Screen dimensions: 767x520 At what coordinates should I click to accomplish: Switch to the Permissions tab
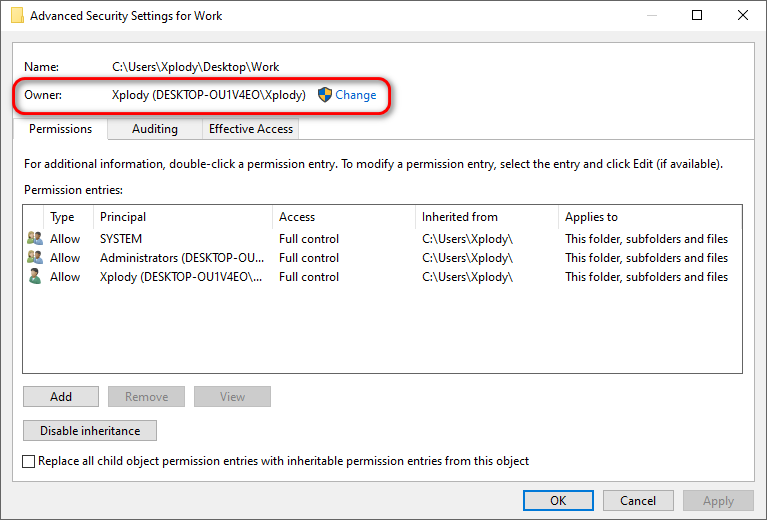(x=60, y=129)
